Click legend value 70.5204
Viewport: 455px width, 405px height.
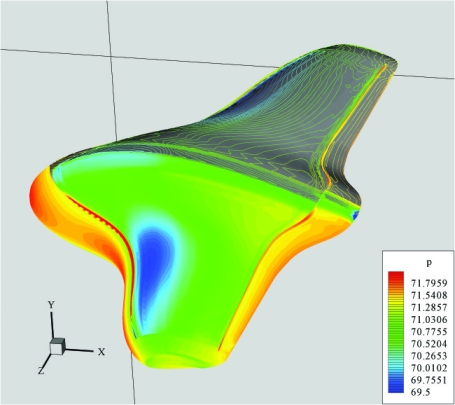coord(429,344)
